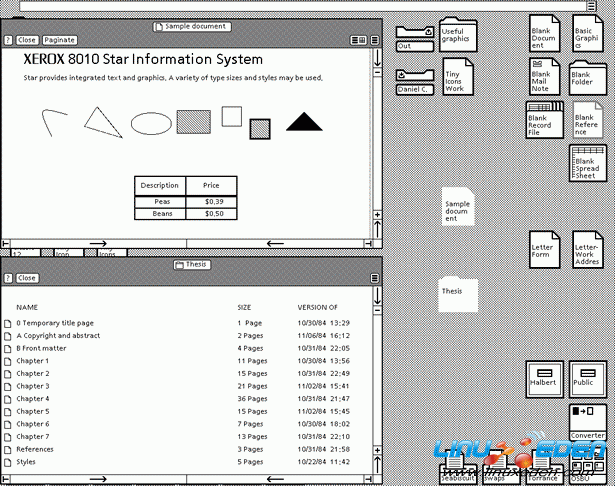This screenshot has height=486, width=615.
Task: Select the large gray shaded rectangle
Action: click(x=193, y=122)
